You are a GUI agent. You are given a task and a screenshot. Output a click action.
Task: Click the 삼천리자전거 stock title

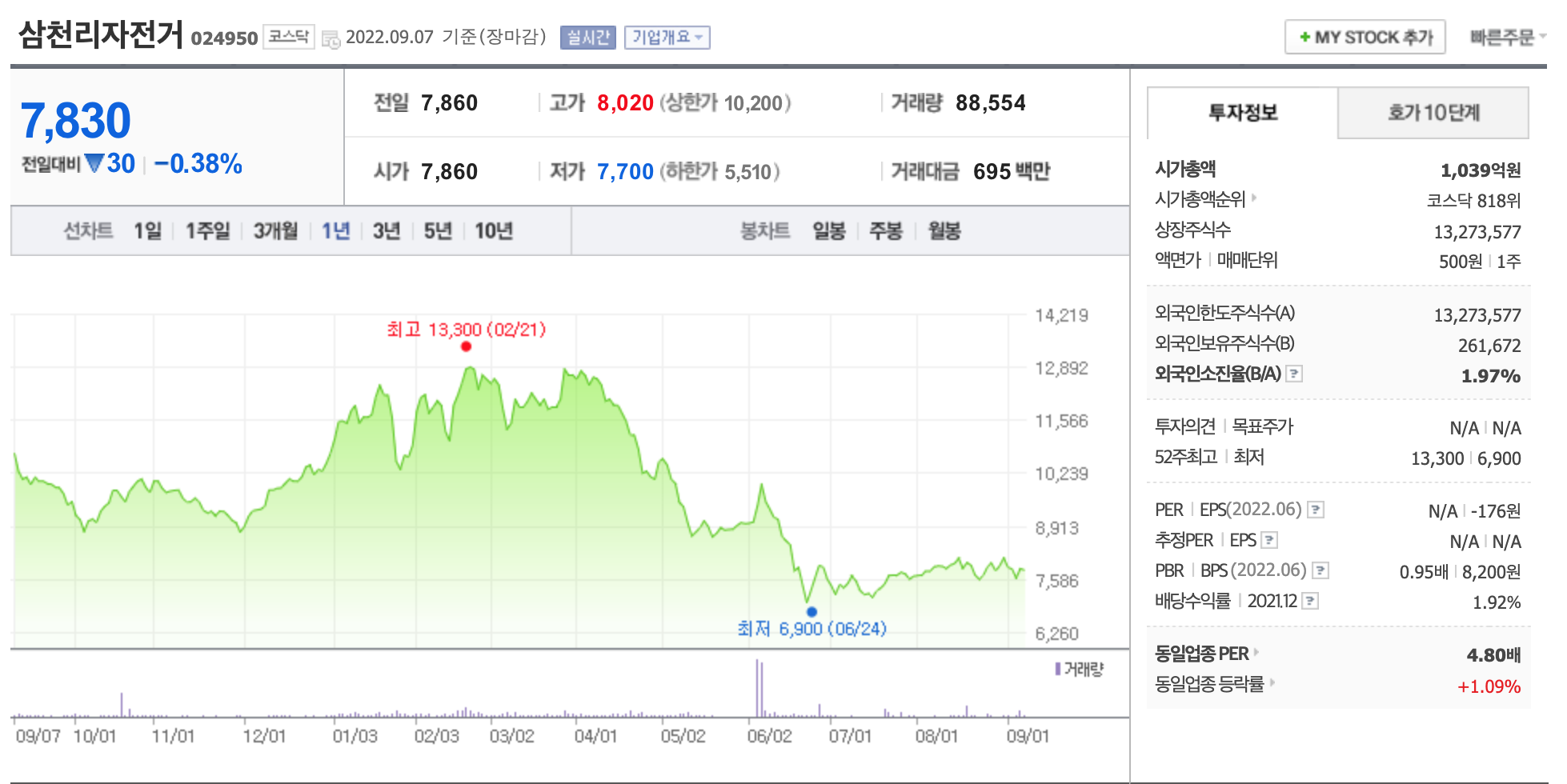pyautogui.click(x=101, y=35)
